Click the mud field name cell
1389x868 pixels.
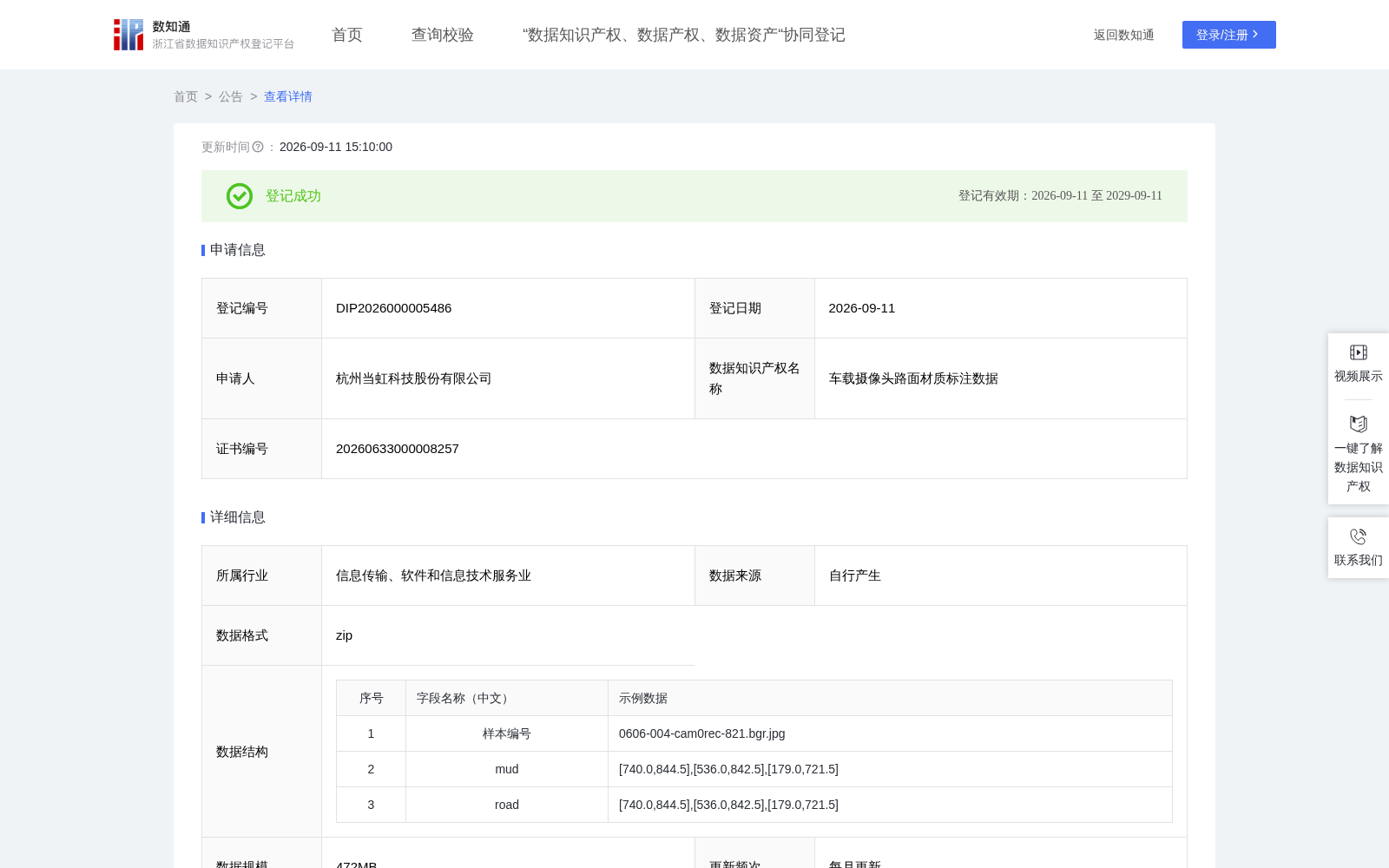point(507,769)
